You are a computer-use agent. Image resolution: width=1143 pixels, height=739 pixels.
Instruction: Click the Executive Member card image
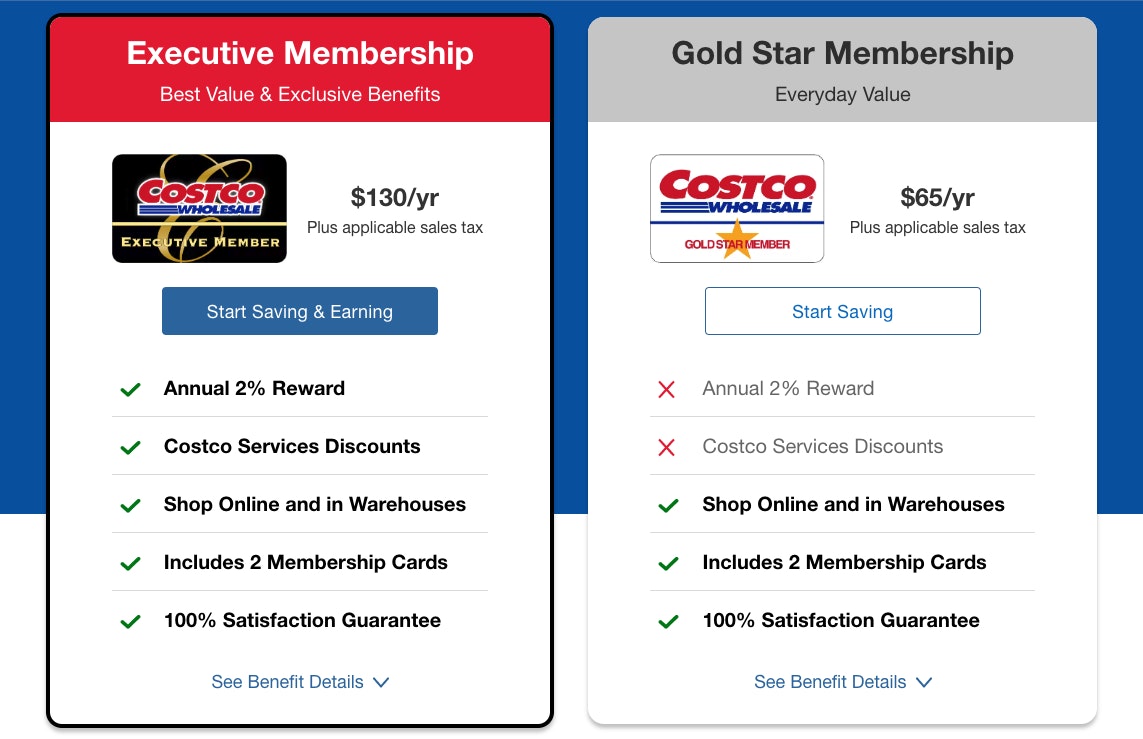tap(199, 208)
